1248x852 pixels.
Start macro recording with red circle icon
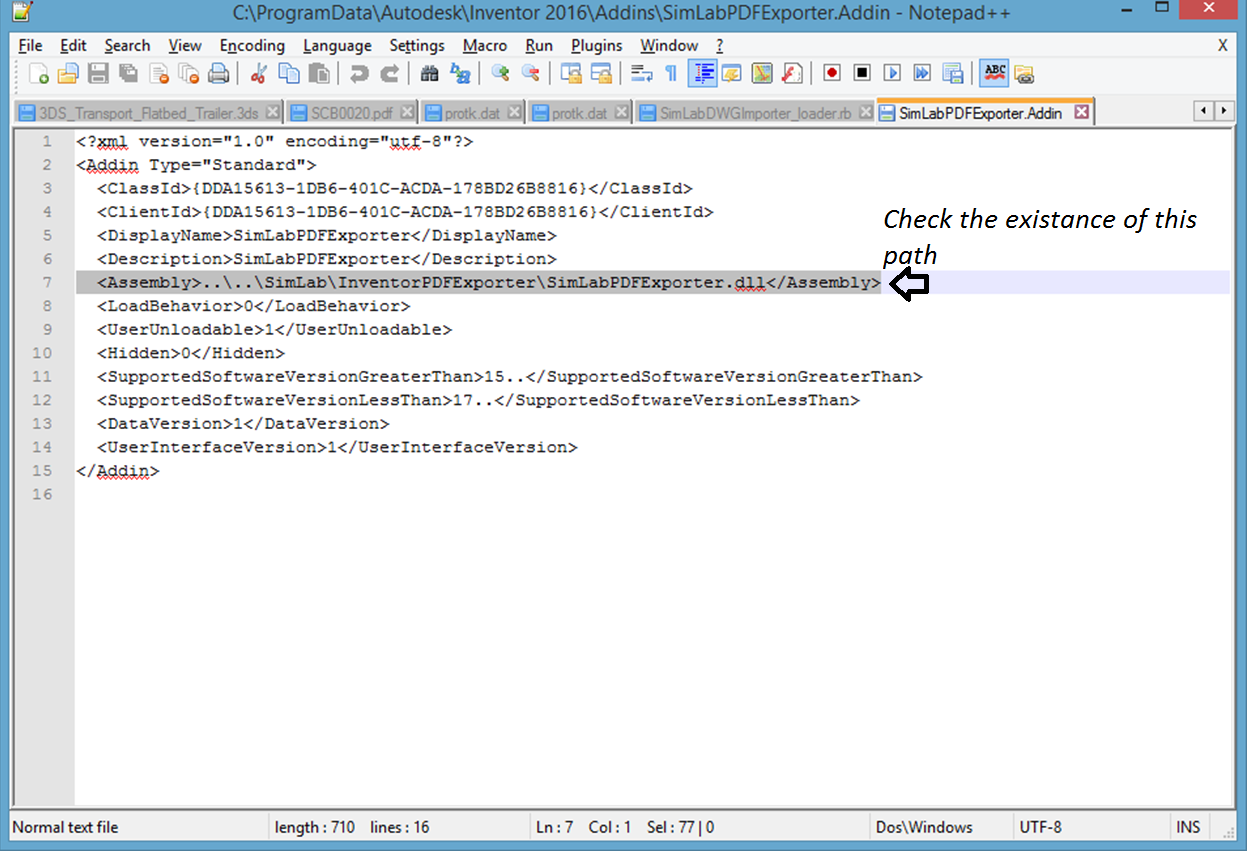click(x=832, y=73)
